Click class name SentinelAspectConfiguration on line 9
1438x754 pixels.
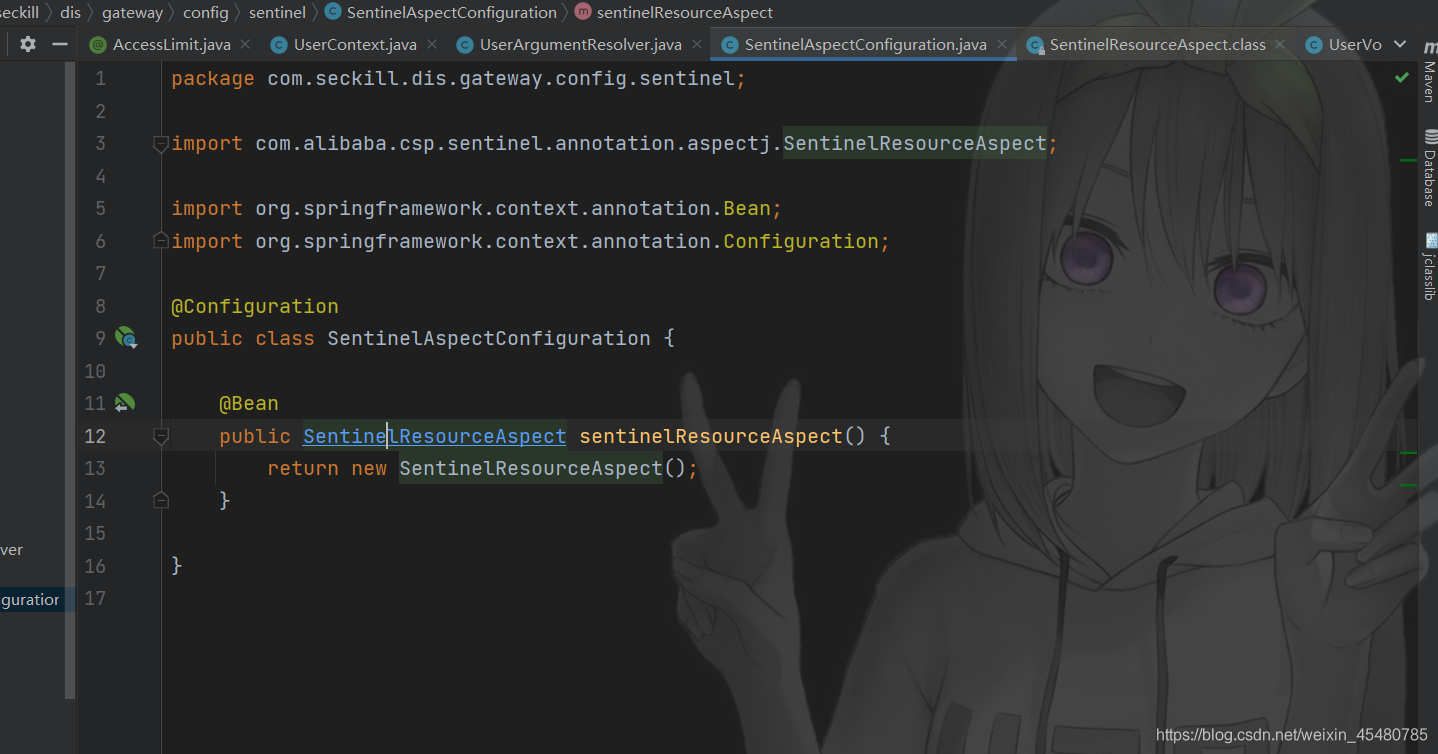[x=489, y=338]
